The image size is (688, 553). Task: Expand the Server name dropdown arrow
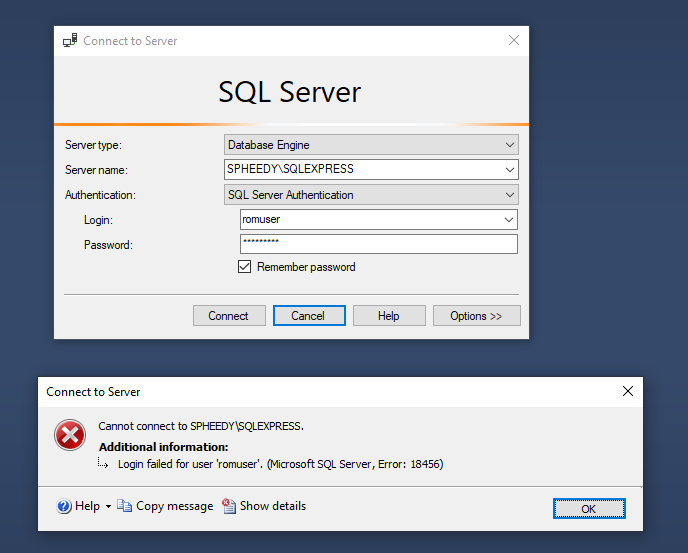pos(509,170)
